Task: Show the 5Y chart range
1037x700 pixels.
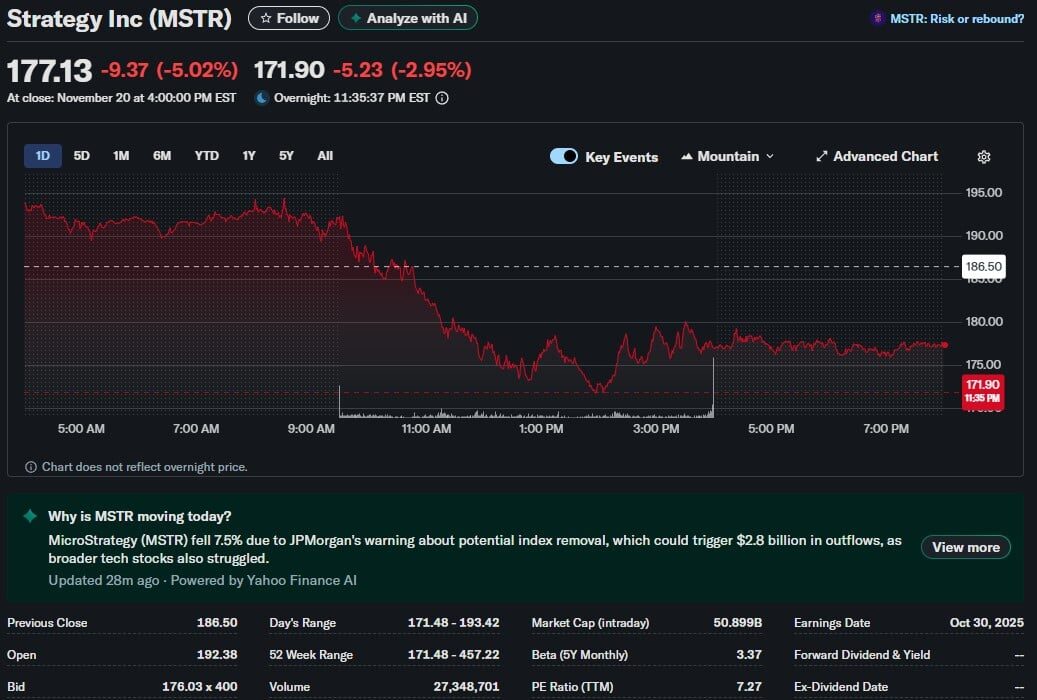Action: (x=286, y=156)
